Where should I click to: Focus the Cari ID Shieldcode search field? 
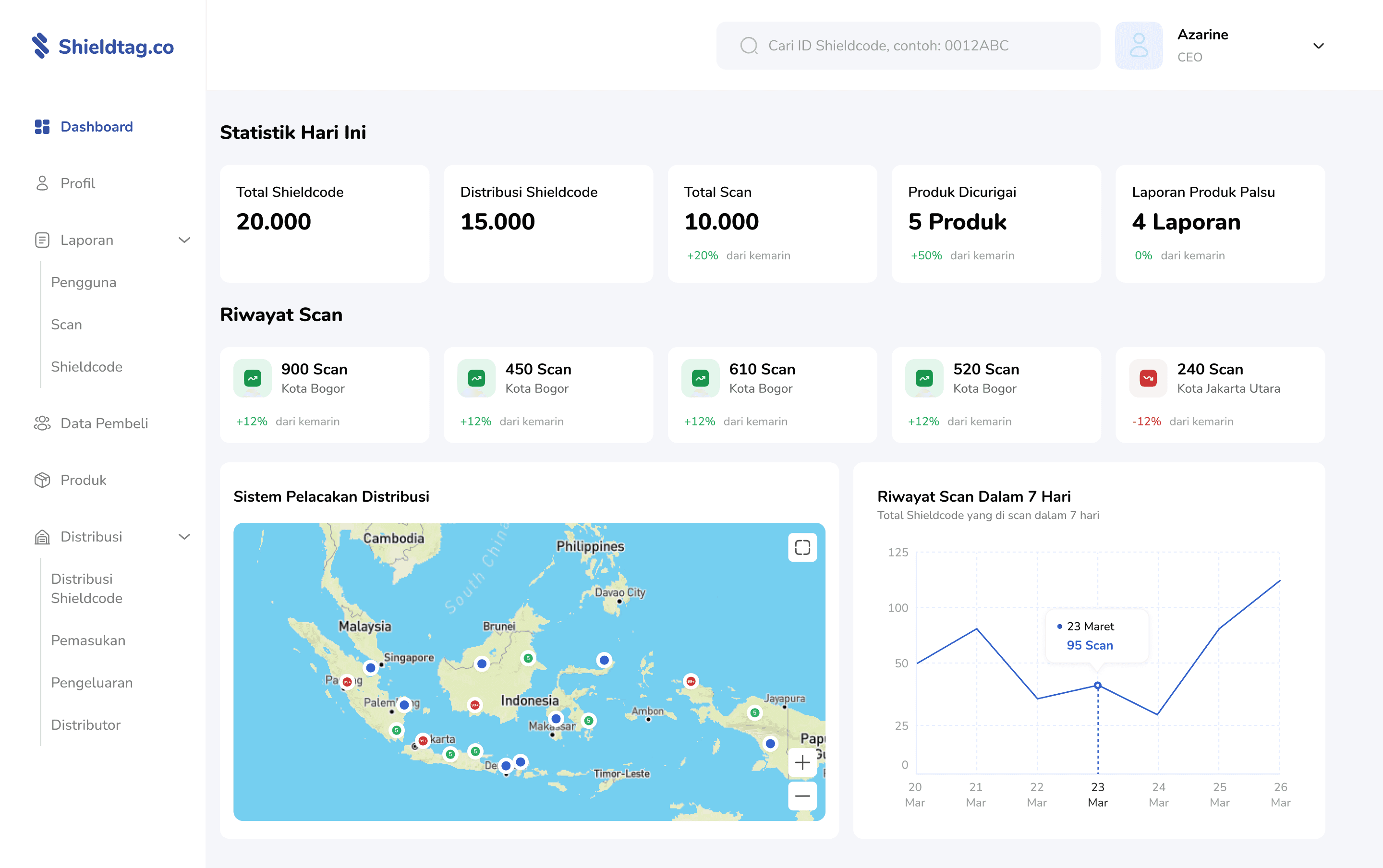tap(908, 45)
